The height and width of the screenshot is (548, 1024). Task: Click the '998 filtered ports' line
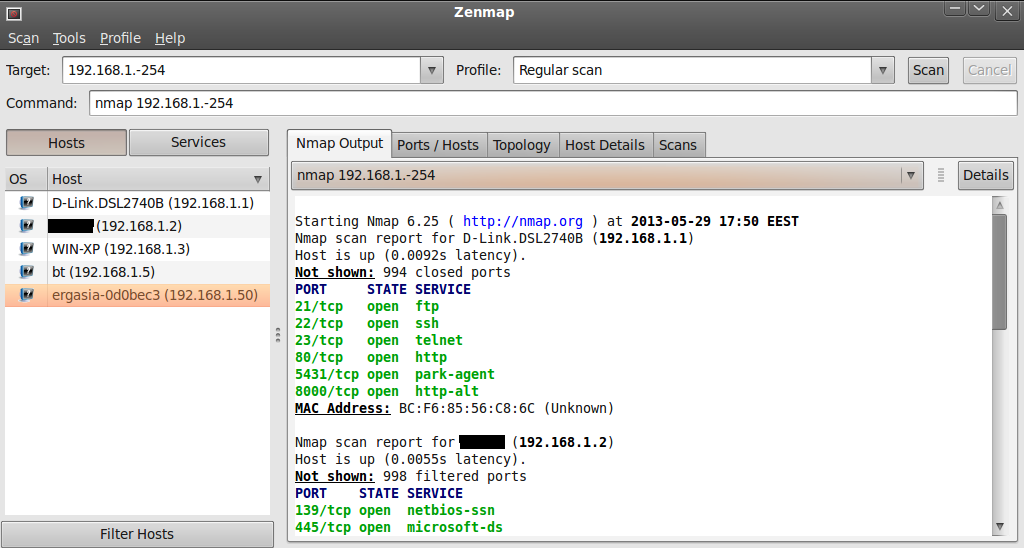click(411, 476)
